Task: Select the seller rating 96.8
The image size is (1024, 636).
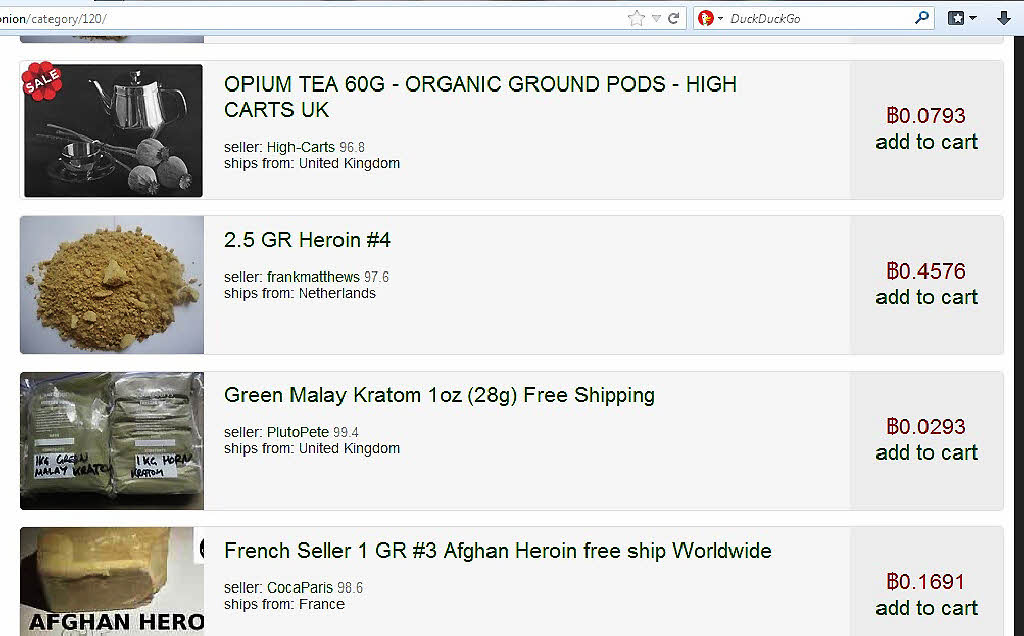Action: (x=352, y=147)
